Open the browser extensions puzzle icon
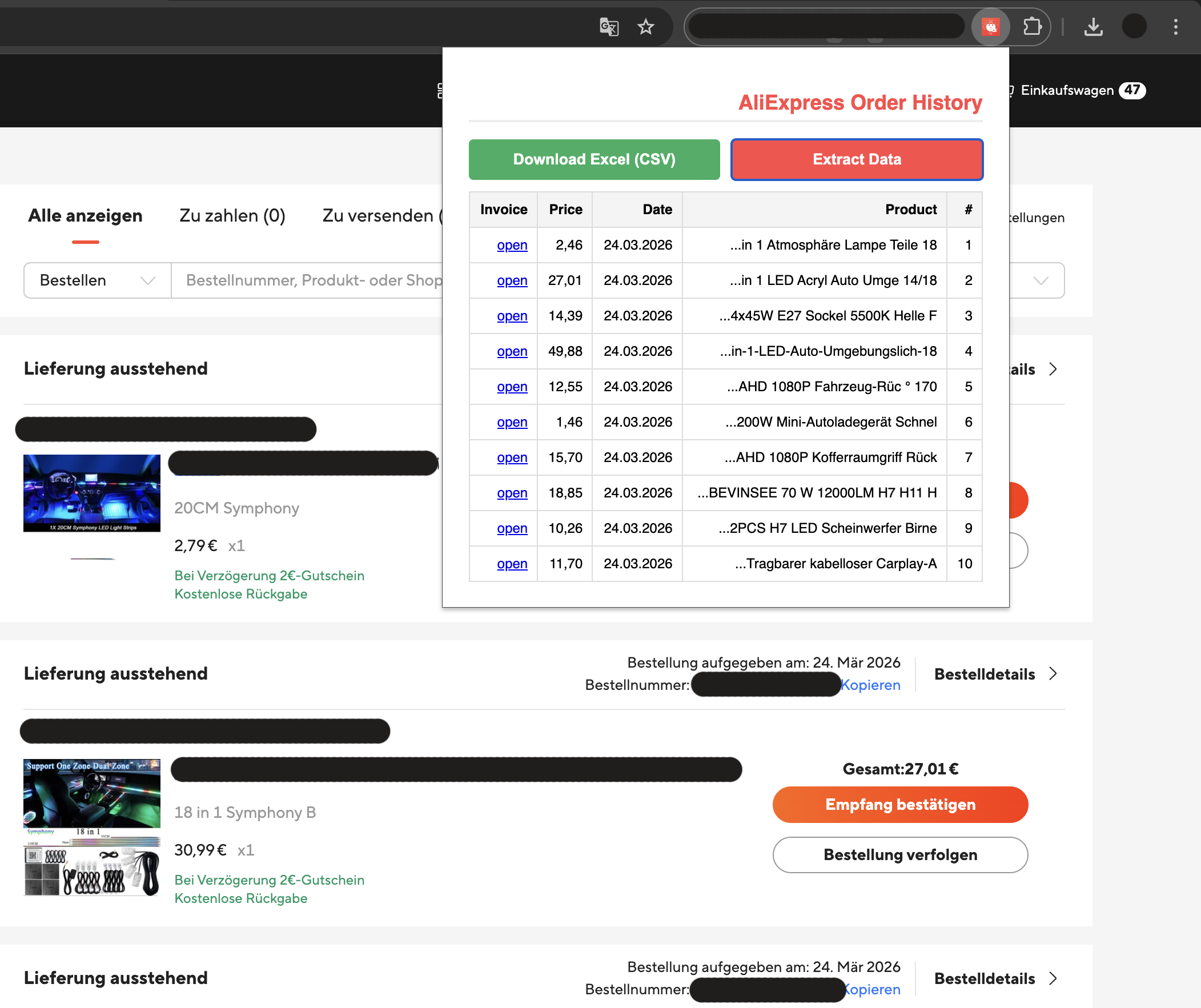Screen dimensions: 1201x1008 tap(1033, 26)
